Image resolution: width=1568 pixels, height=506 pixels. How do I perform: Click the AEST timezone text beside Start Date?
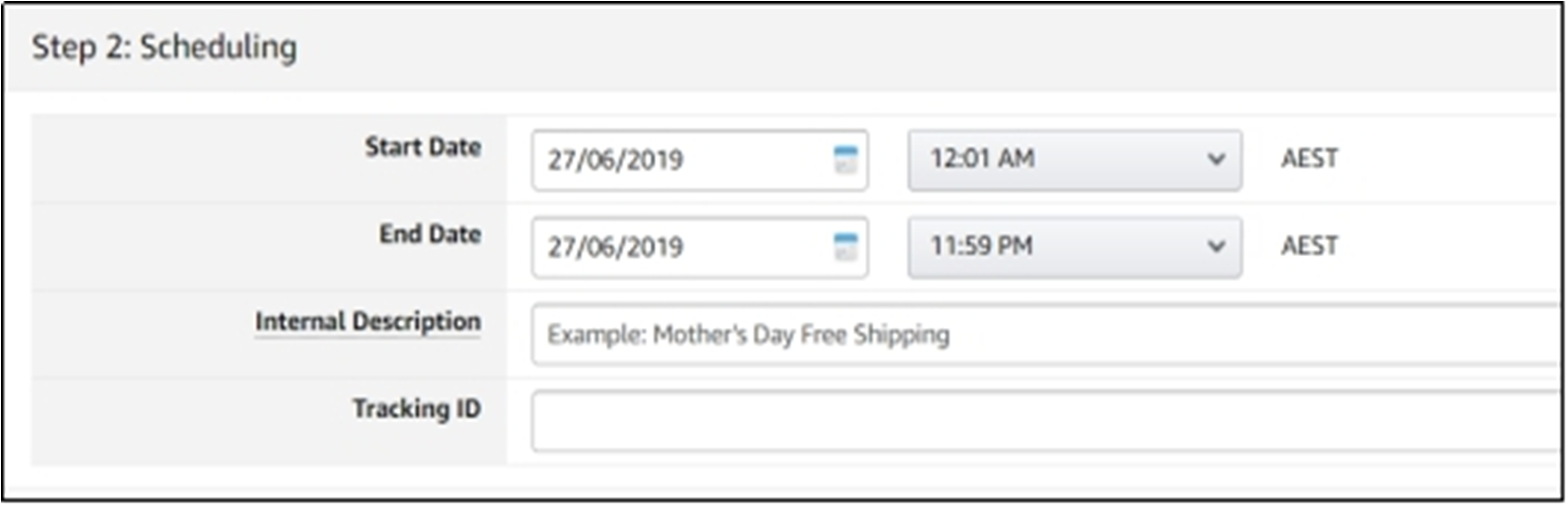pyautogui.click(x=1309, y=159)
